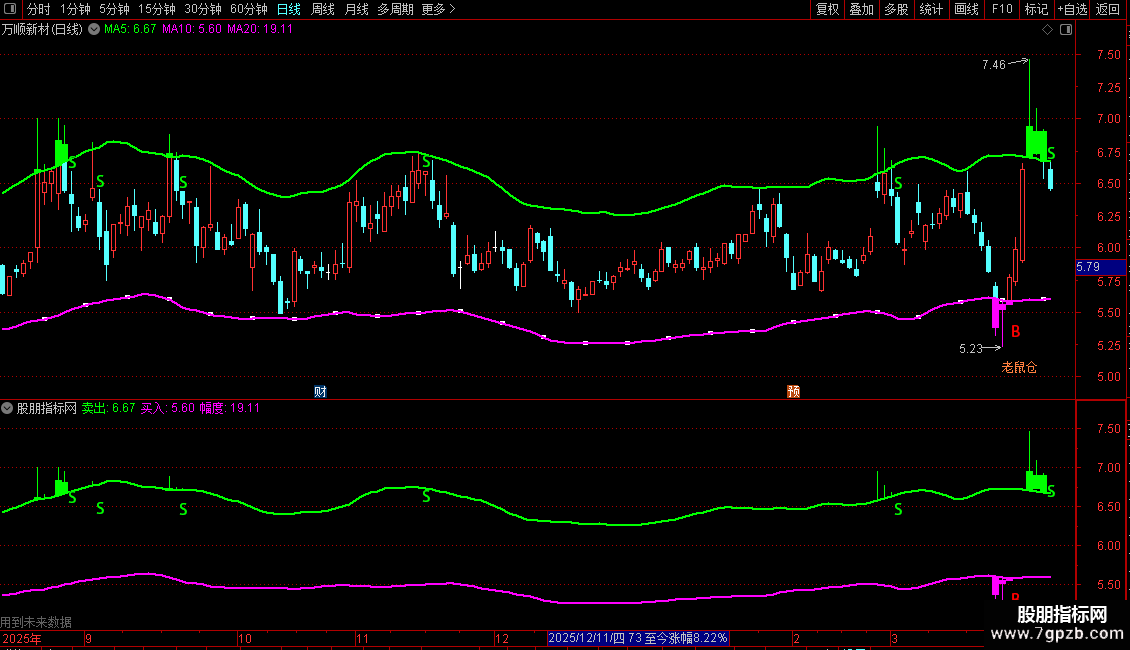Click the window split icon in chart header
This screenshot has width=1130, height=650.
(1066, 30)
